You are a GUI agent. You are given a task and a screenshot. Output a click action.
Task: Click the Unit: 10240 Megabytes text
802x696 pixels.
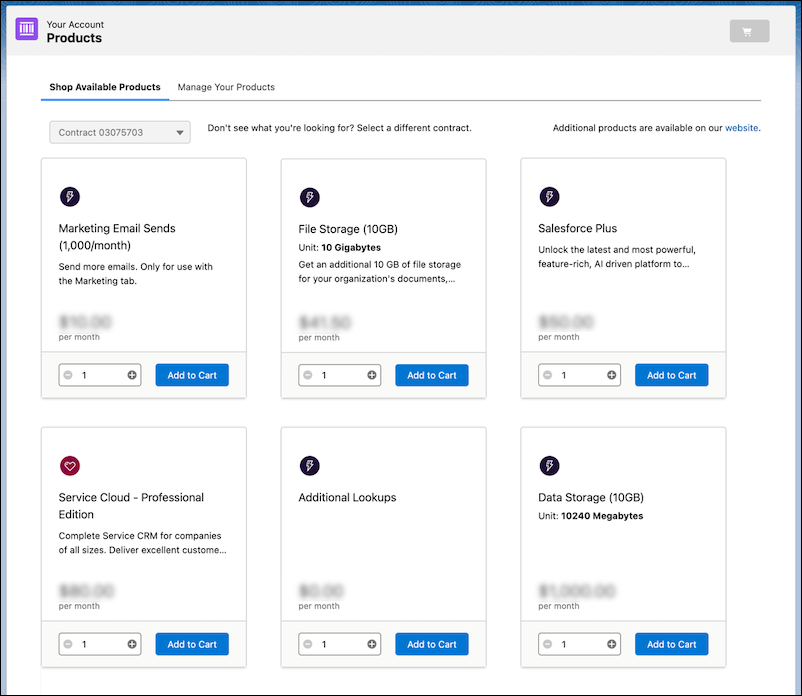(591, 516)
